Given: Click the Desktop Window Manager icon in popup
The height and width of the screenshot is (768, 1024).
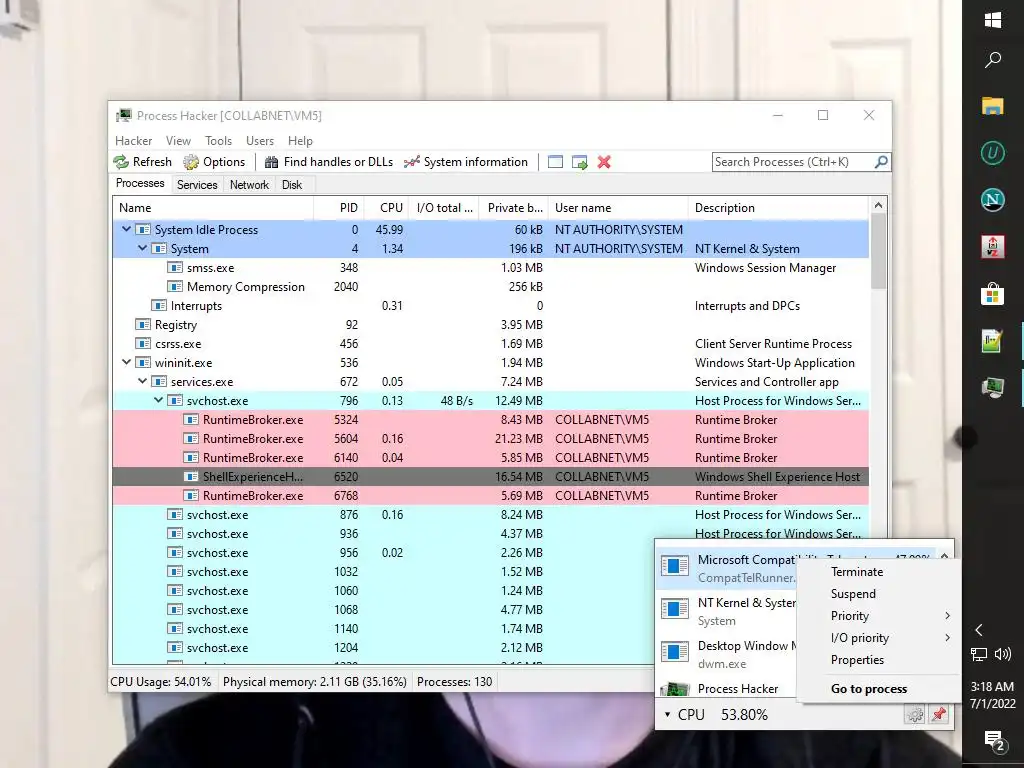Looking at the screenshot, I should point(675,652).
